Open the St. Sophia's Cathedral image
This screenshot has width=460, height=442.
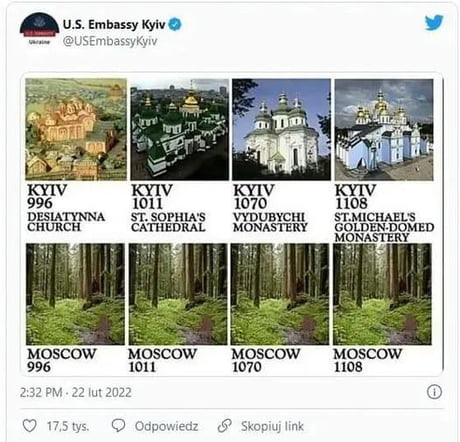click(x=180, y=129)
